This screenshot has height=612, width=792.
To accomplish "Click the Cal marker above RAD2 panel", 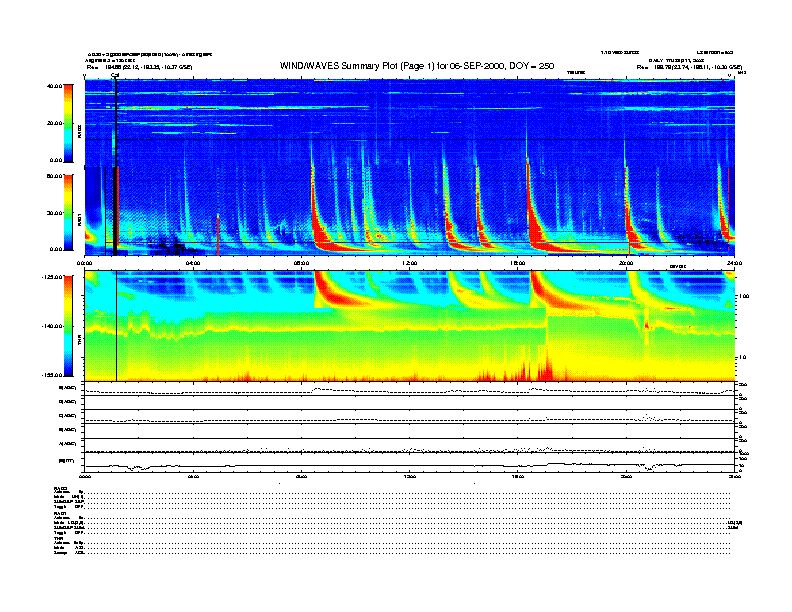I will point(115,76).
